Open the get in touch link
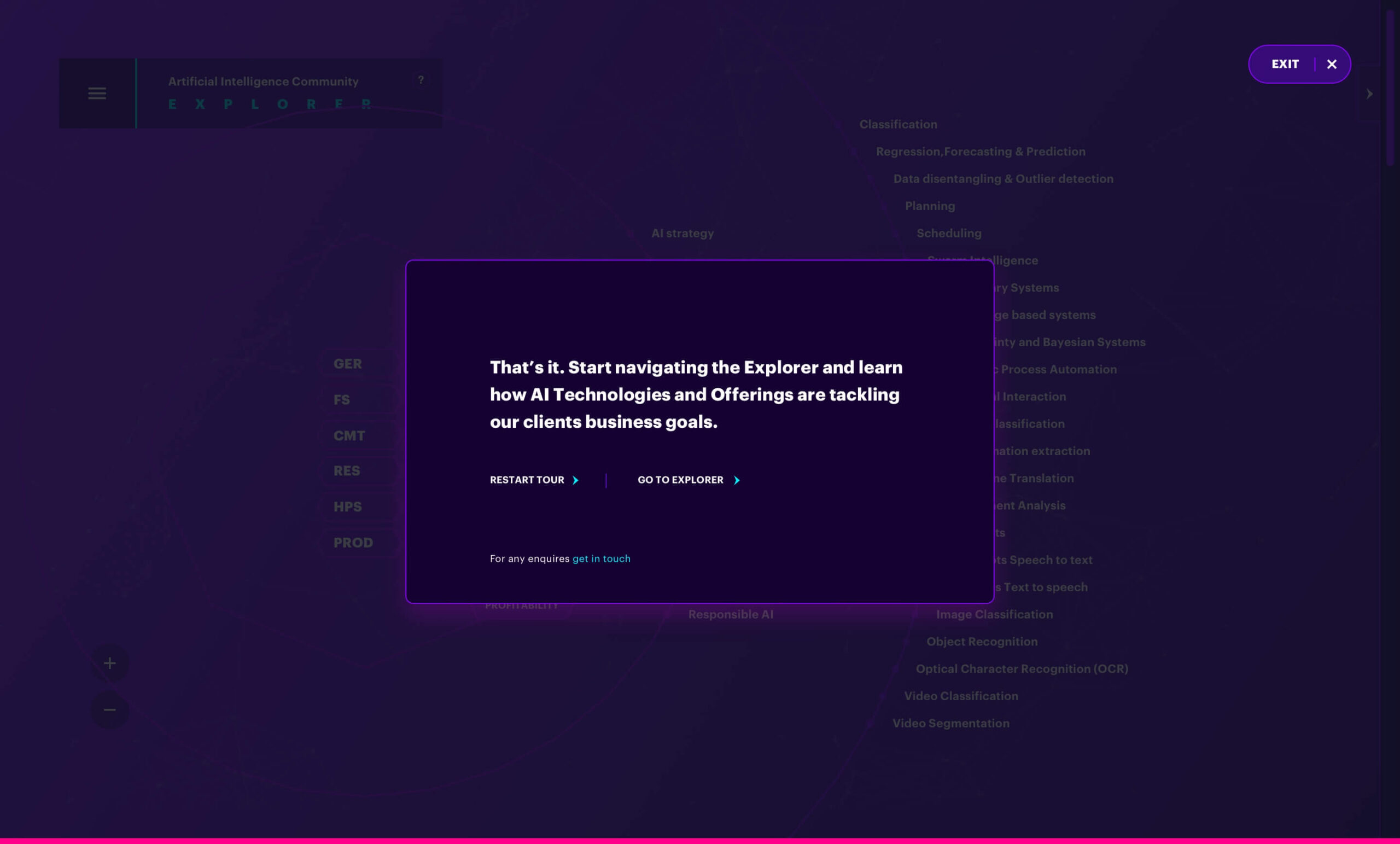1400x844 pixels. (601, 558)
